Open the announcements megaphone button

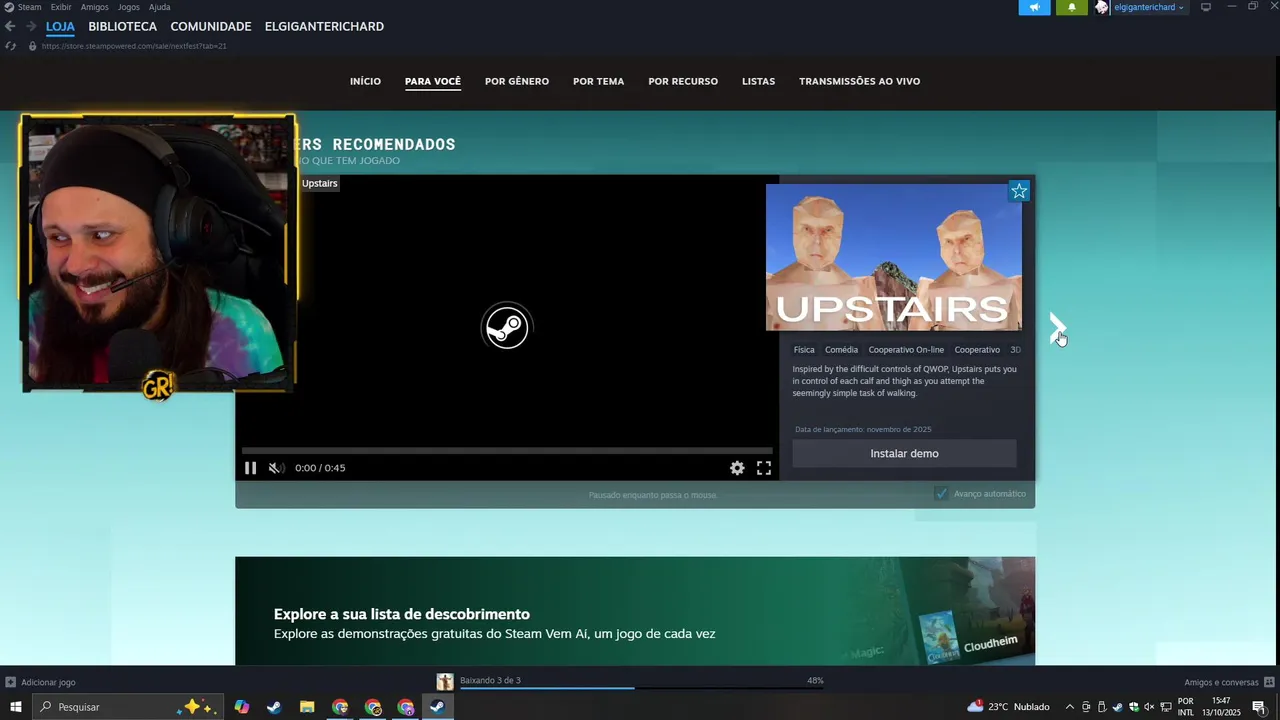point(1034,7)
